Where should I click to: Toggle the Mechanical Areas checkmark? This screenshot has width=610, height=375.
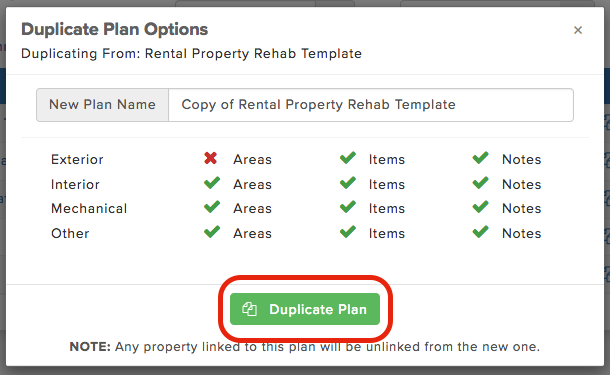pyautogui.click(x=212, y=207)
